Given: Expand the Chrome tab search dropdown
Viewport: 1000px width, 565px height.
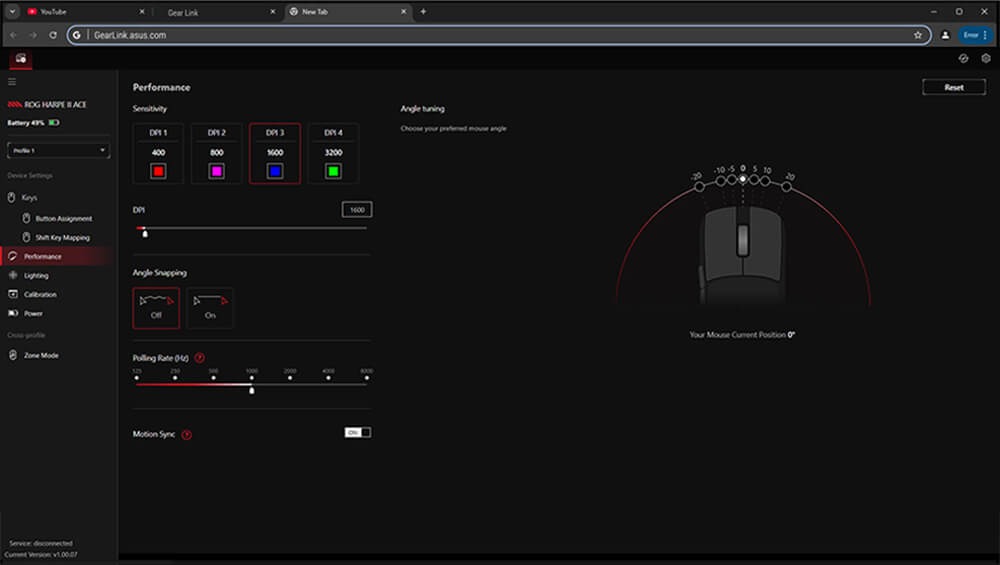Looking at the screenshot, I should point(12,12).
